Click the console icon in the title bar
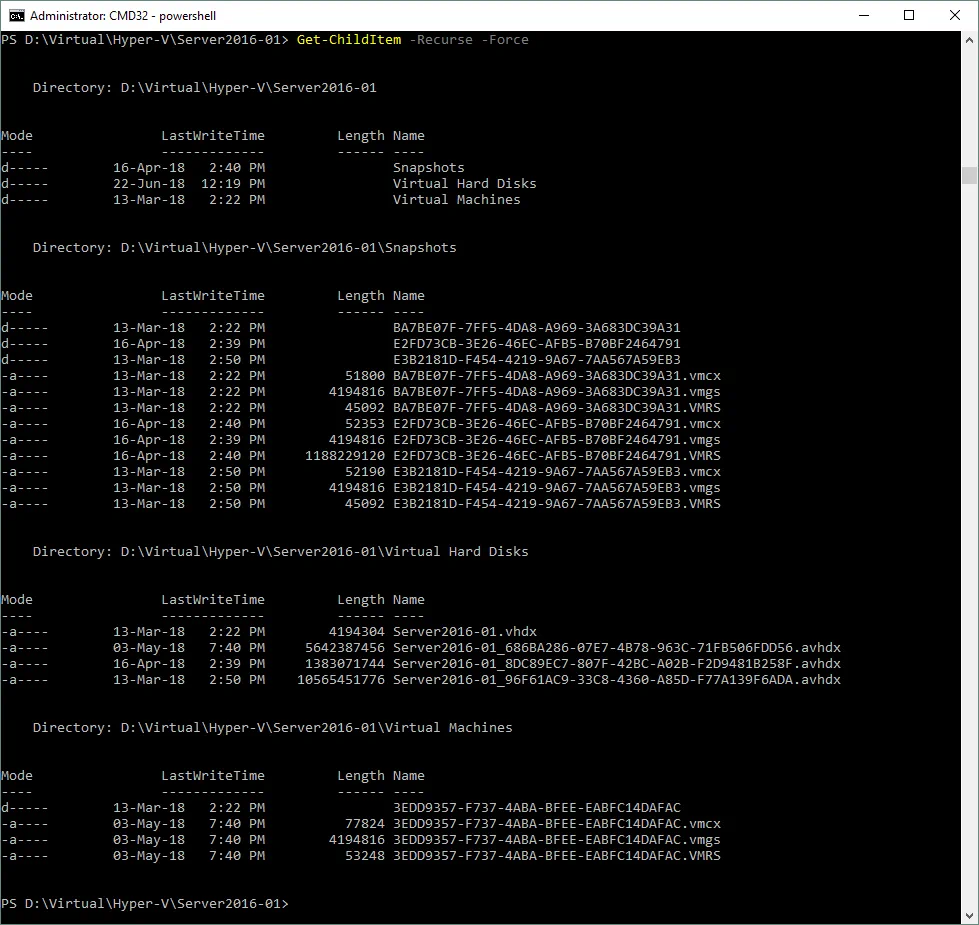The width and height of the screenshot is (979, 925). coord(16,15)
